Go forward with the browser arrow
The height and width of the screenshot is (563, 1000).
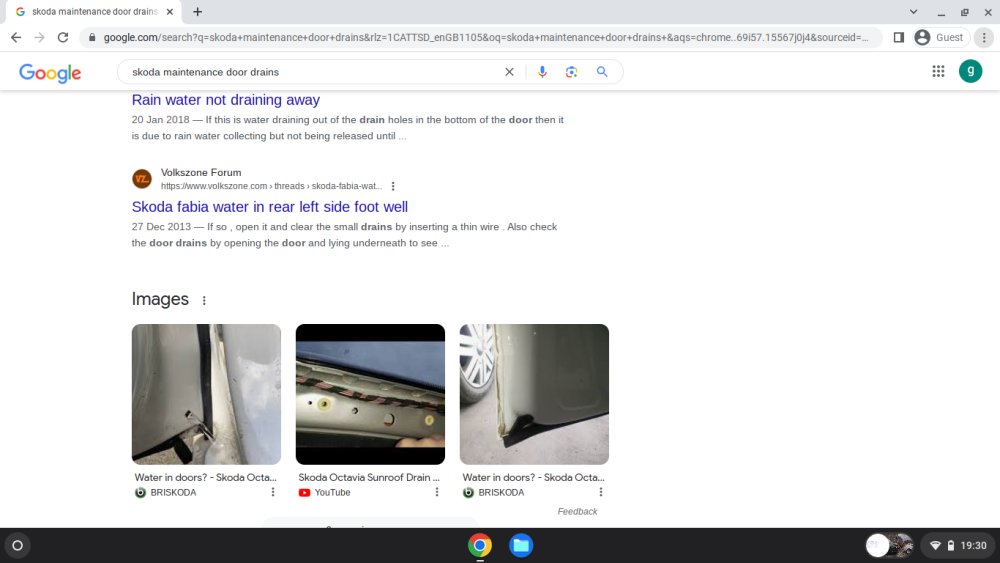click(40, 38)
